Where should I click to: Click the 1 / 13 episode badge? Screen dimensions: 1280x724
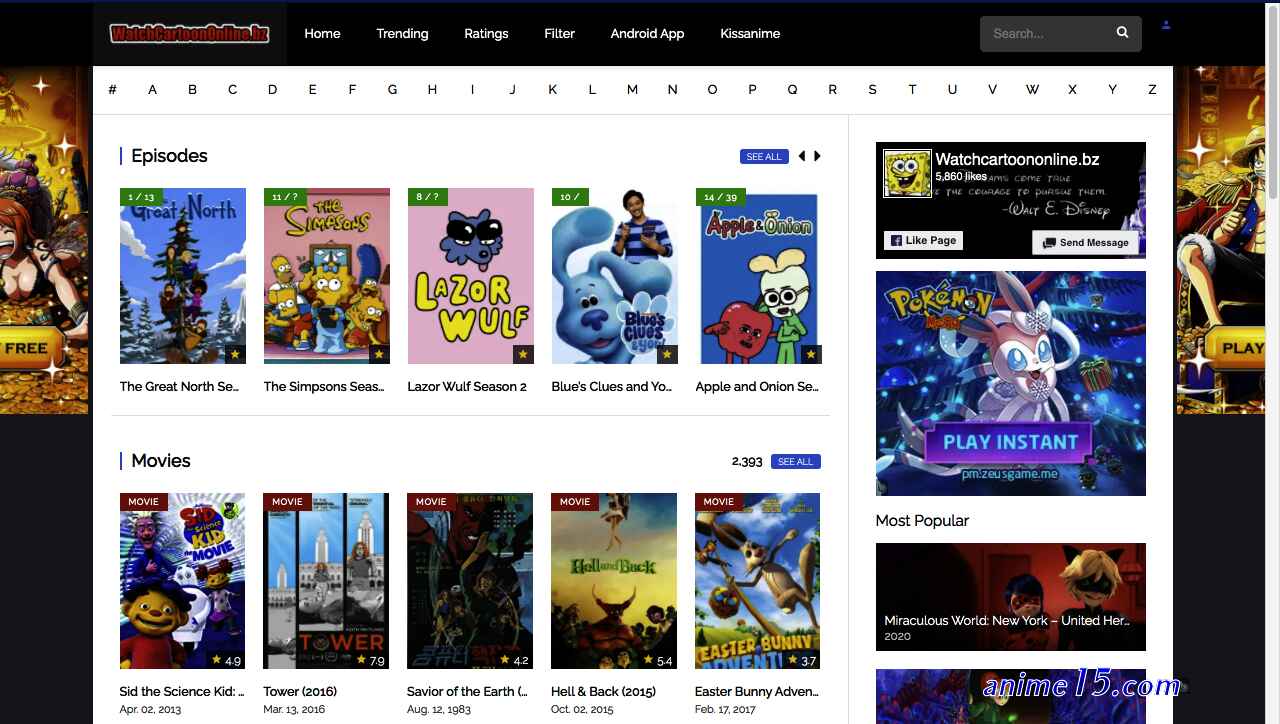click(142, 197)
